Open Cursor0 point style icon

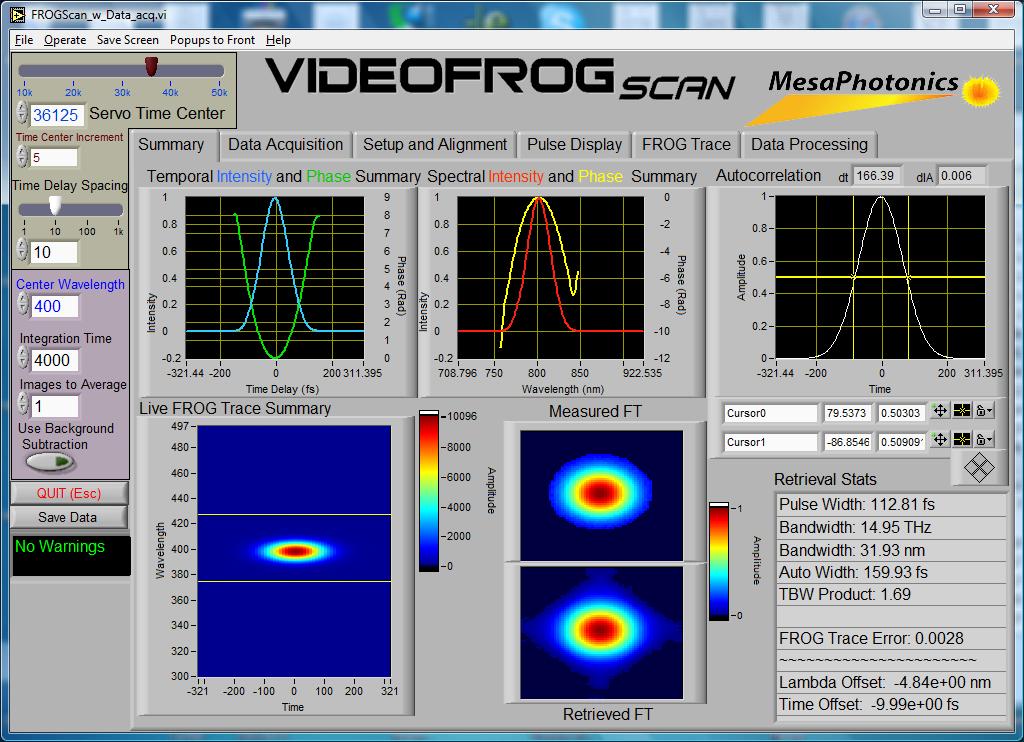click(962, 411)
